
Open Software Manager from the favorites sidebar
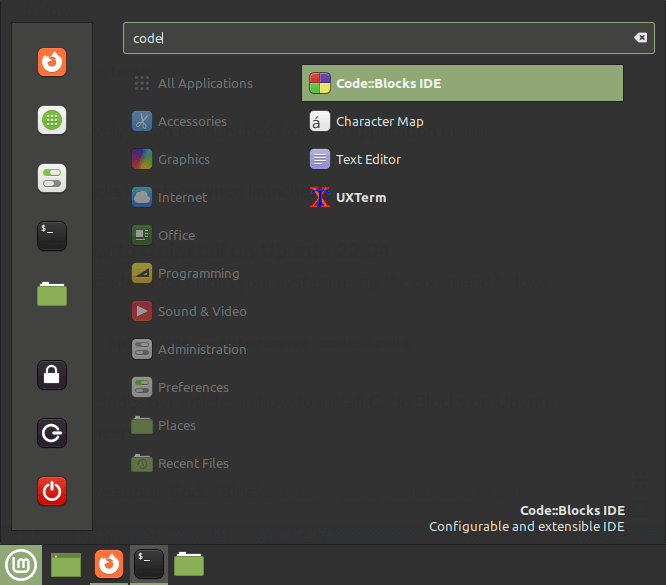point(52,120)
